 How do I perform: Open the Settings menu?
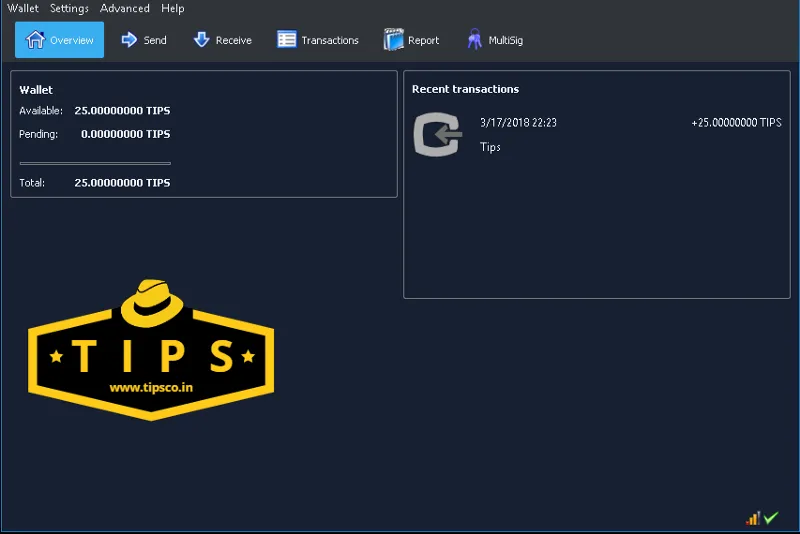(x=69, y=8)
